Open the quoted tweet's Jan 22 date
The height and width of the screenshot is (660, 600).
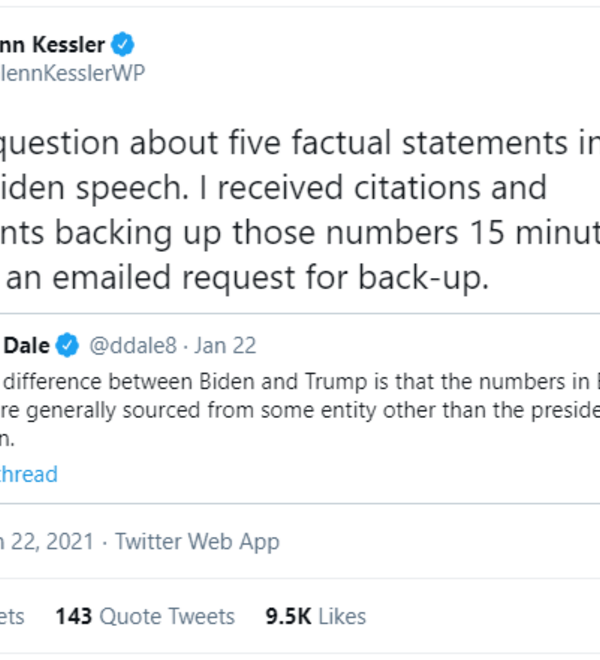(225, 346)
